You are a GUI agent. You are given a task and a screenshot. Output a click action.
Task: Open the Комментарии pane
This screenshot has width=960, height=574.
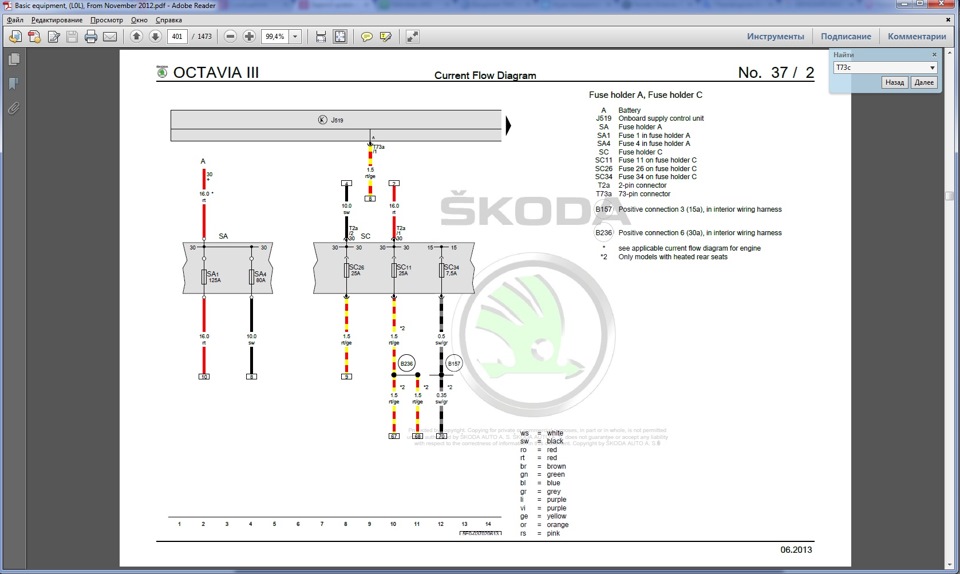pos(917,36)
